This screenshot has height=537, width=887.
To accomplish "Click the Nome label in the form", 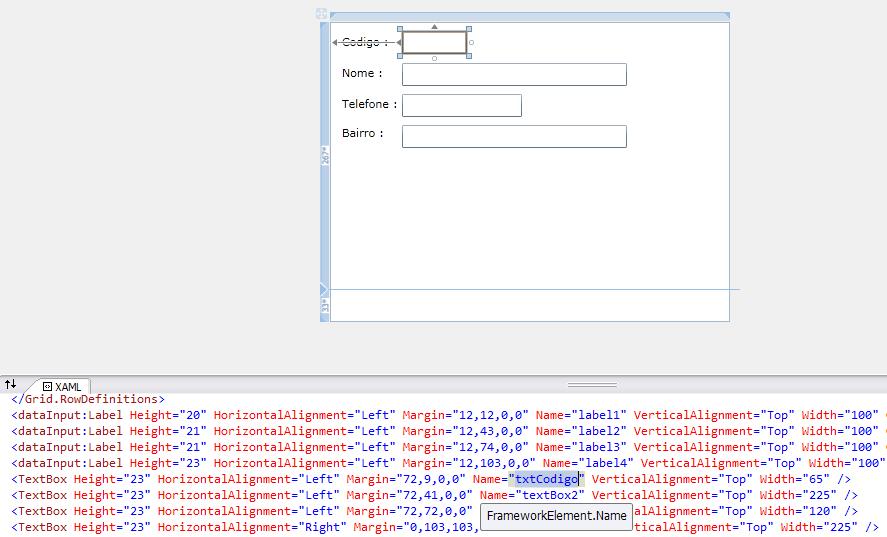I will point(361,73).
